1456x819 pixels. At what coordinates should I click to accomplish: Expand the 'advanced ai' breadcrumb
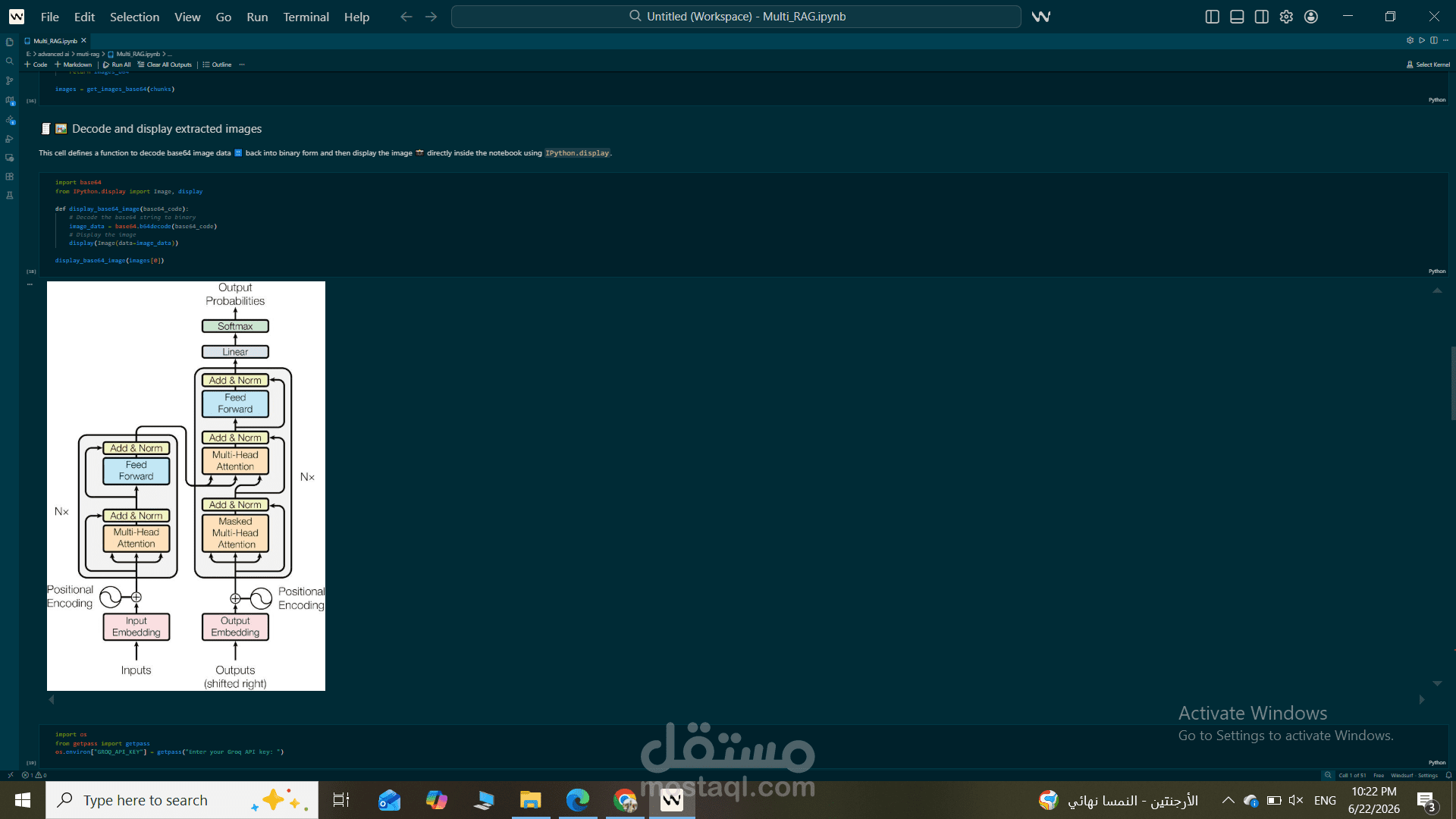[x=53, y=54]
